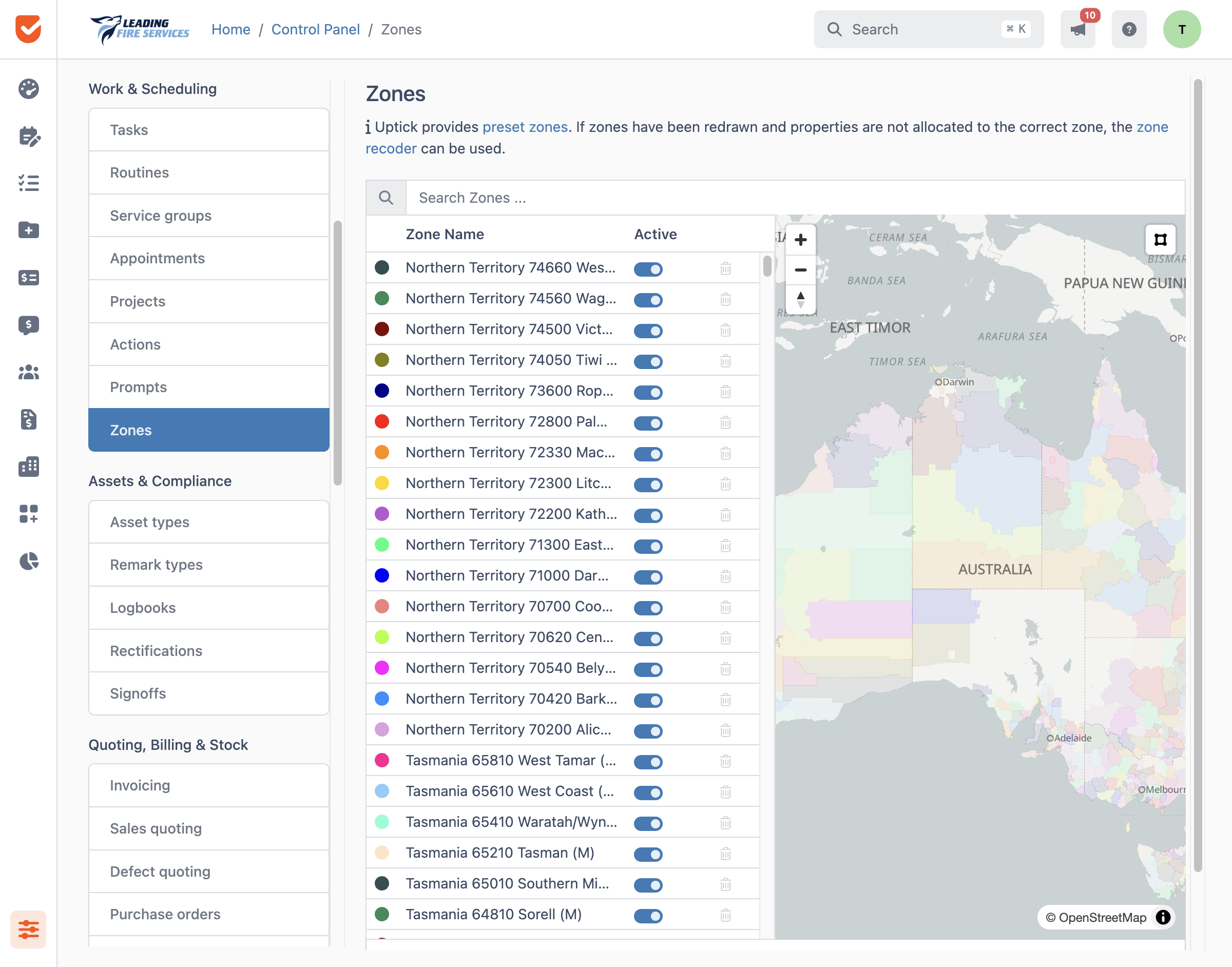Open the Logbooks menu item
1232x967 pixels.
[x=209, y=608]
